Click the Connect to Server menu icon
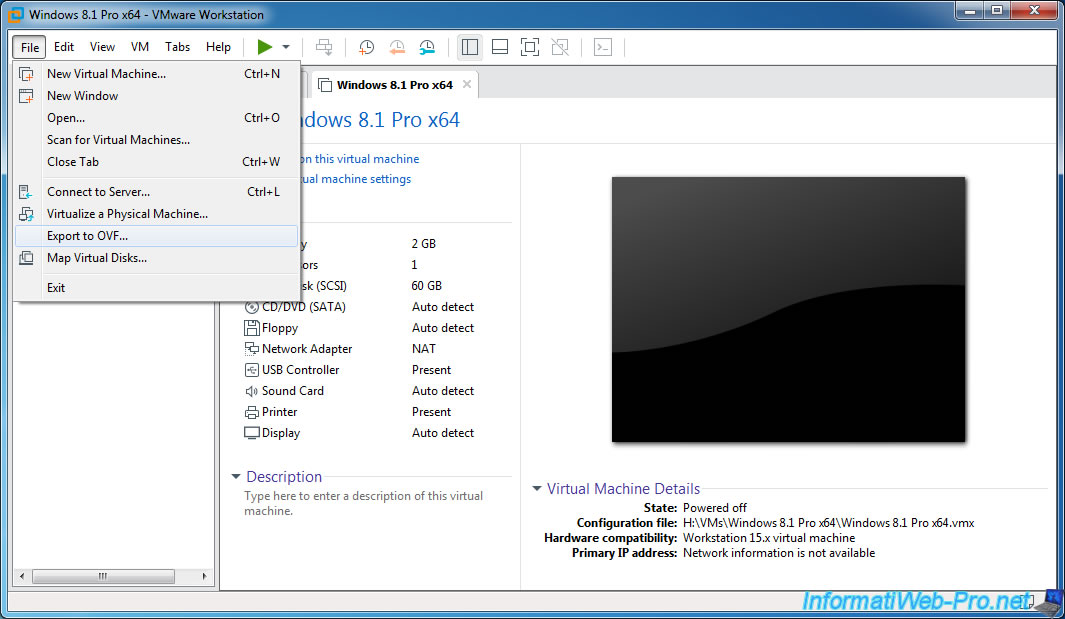The image size is (1065, 619). 26,192
